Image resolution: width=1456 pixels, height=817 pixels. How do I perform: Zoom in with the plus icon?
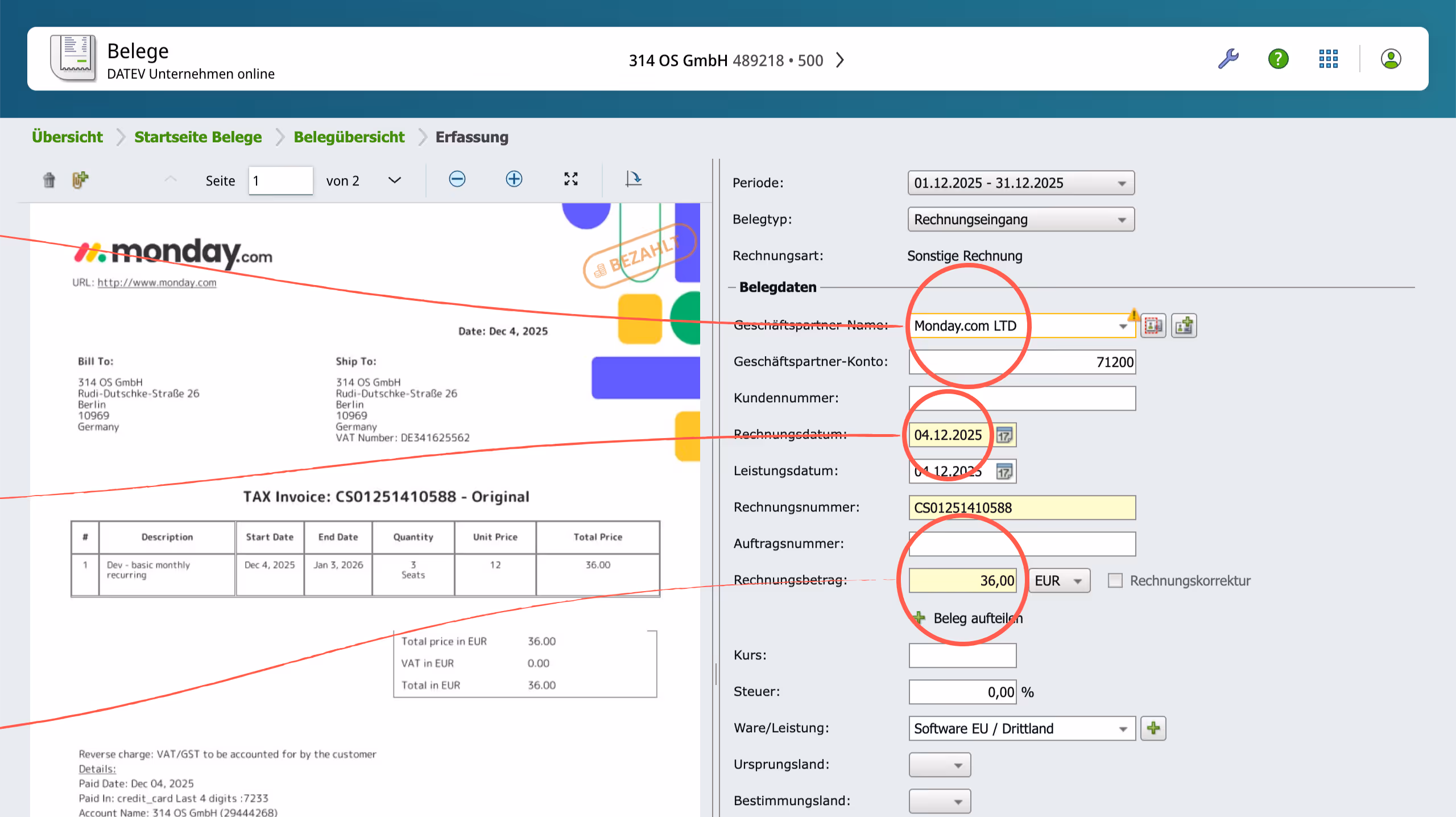coord(514,179)
